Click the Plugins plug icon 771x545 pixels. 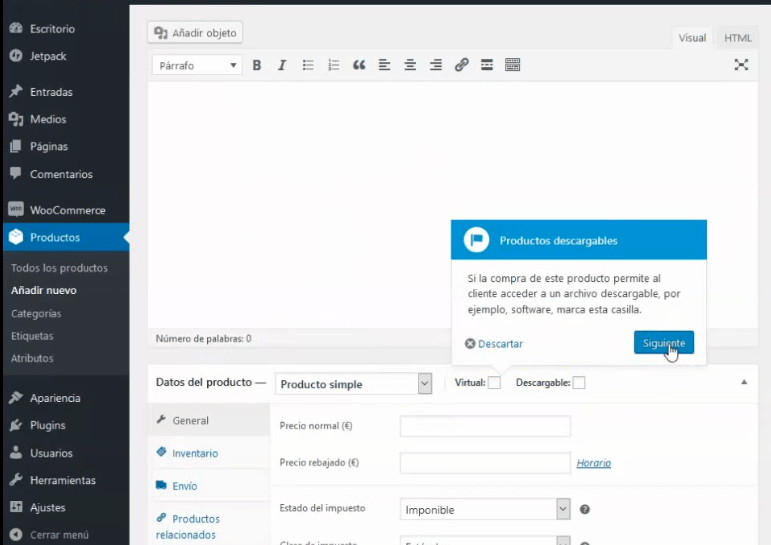click(16, 425)
